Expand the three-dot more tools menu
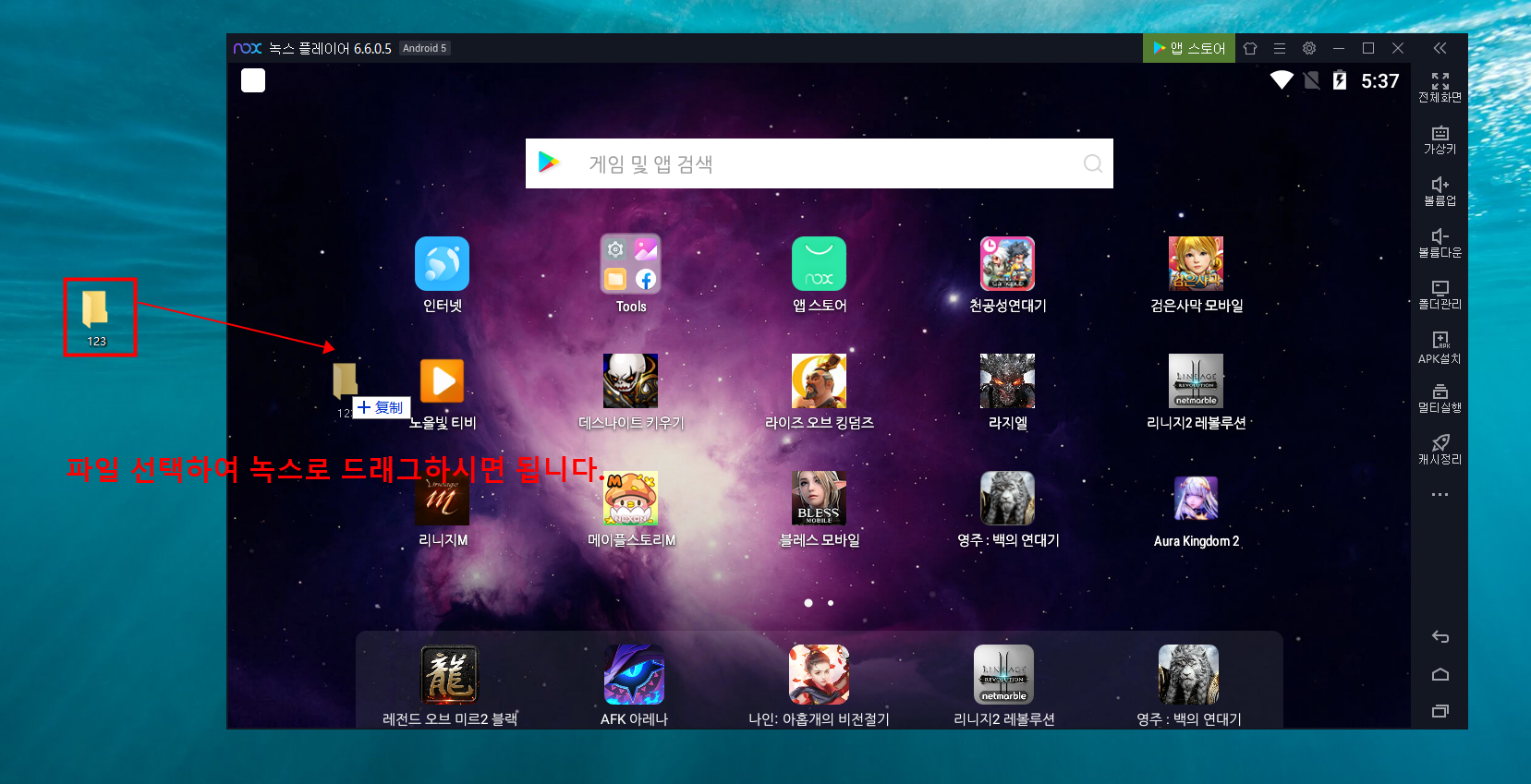Viewport: 1531px width, 784px height. (x=1440, y=495)
